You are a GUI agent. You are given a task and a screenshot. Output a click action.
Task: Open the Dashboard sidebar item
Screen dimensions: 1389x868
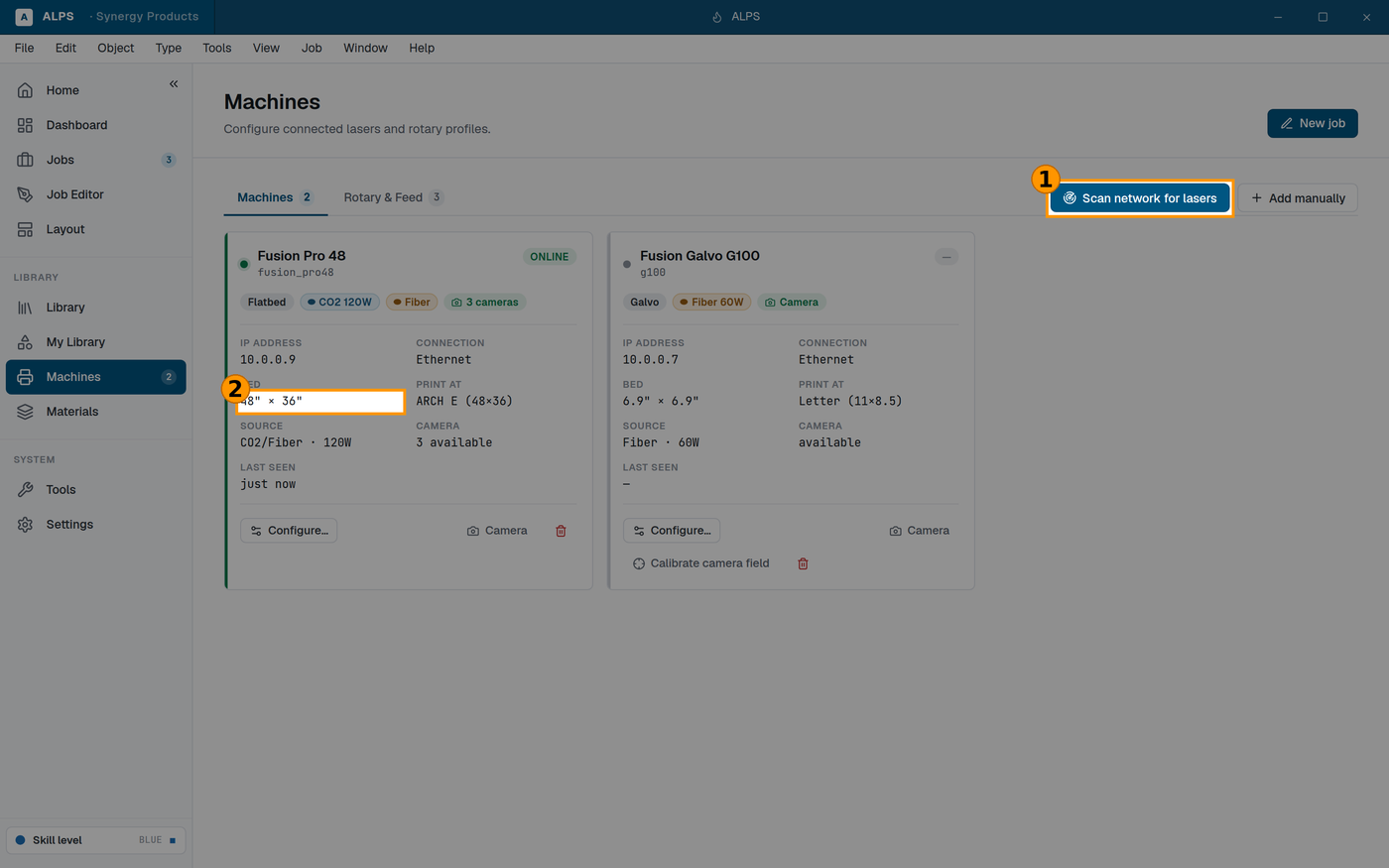(96, 125)
